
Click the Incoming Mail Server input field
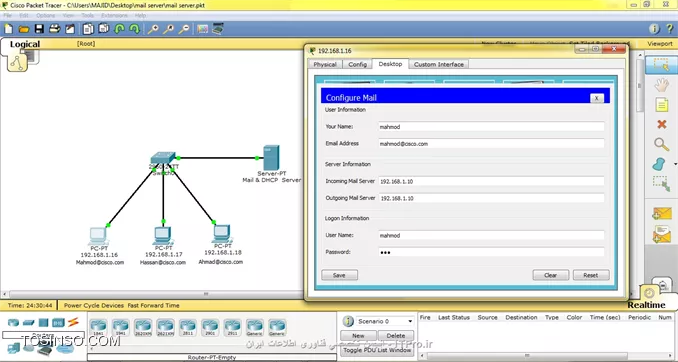pyautogui.click(x=491, y=181)
